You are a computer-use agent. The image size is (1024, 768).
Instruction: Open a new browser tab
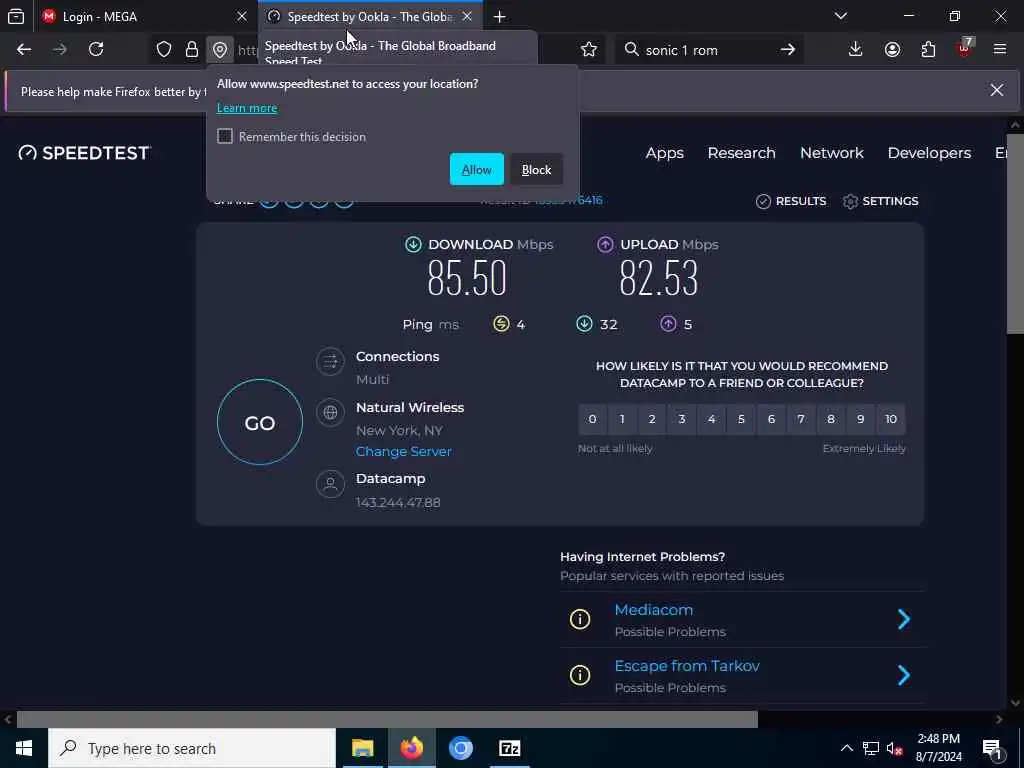[x=500, y=17]
